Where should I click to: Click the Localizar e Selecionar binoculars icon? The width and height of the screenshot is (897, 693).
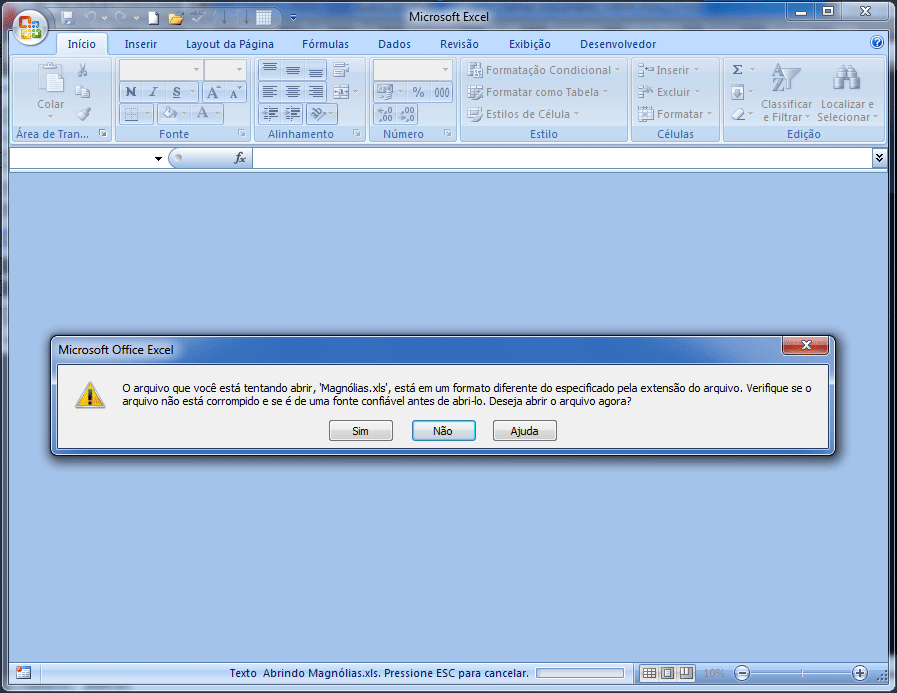coord(847,79)
